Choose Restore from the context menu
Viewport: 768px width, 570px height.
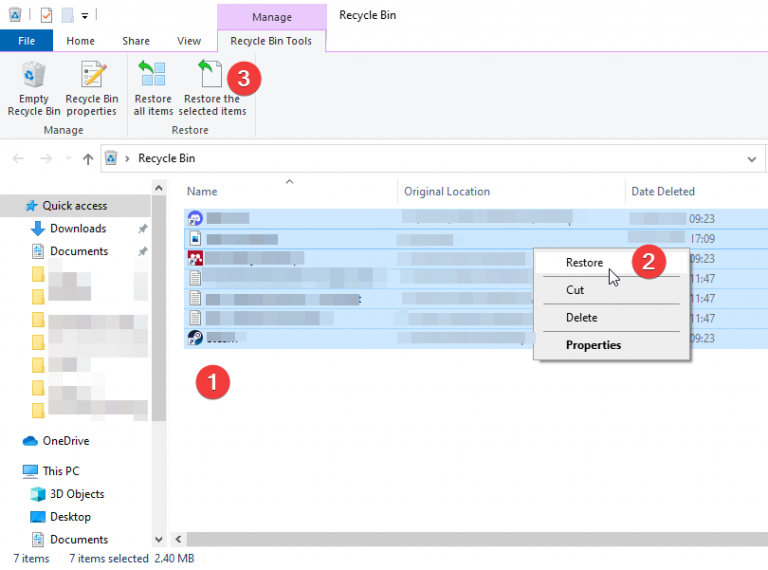584,263
